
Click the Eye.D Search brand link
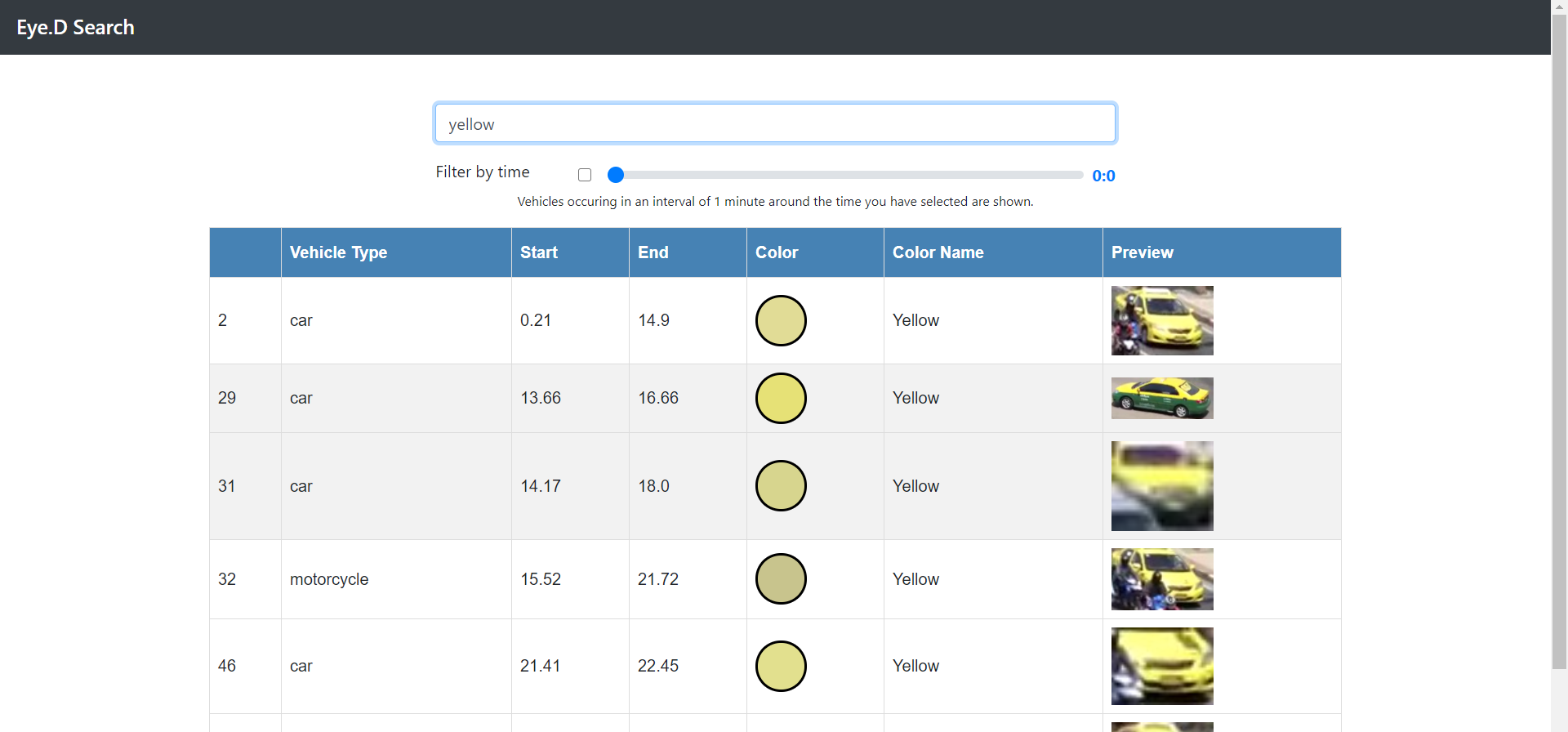coord(75,27)
